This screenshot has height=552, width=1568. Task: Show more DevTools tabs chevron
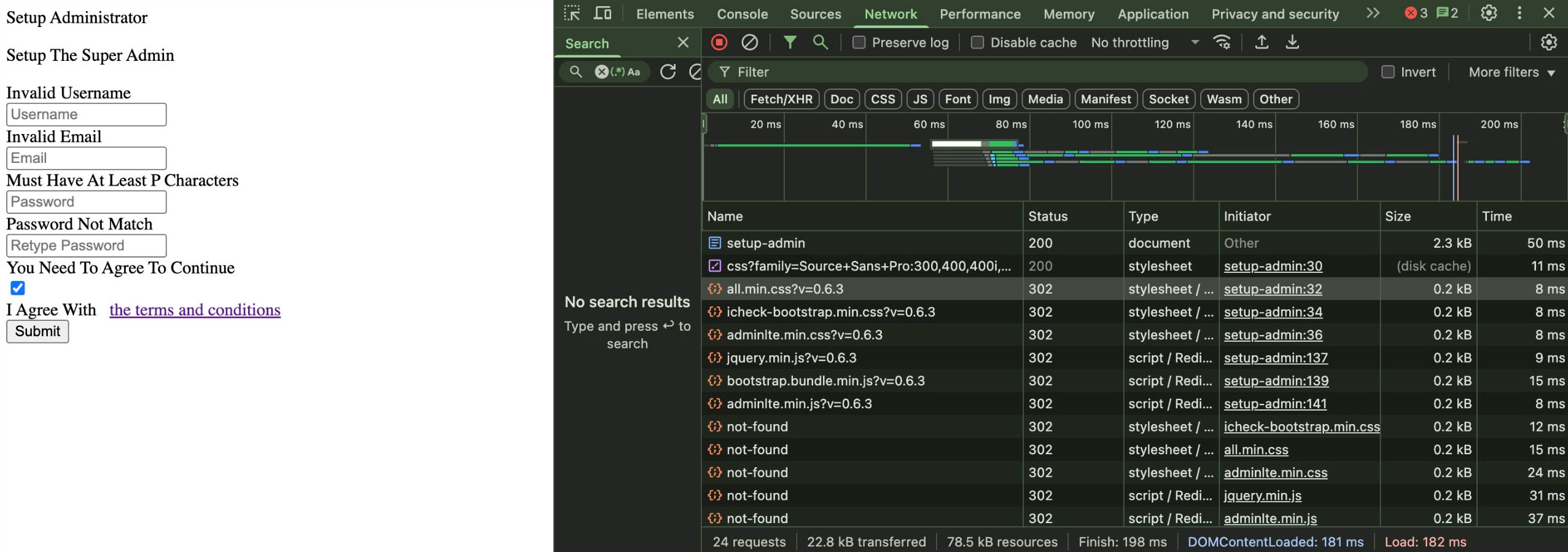tap(1373, 13)
